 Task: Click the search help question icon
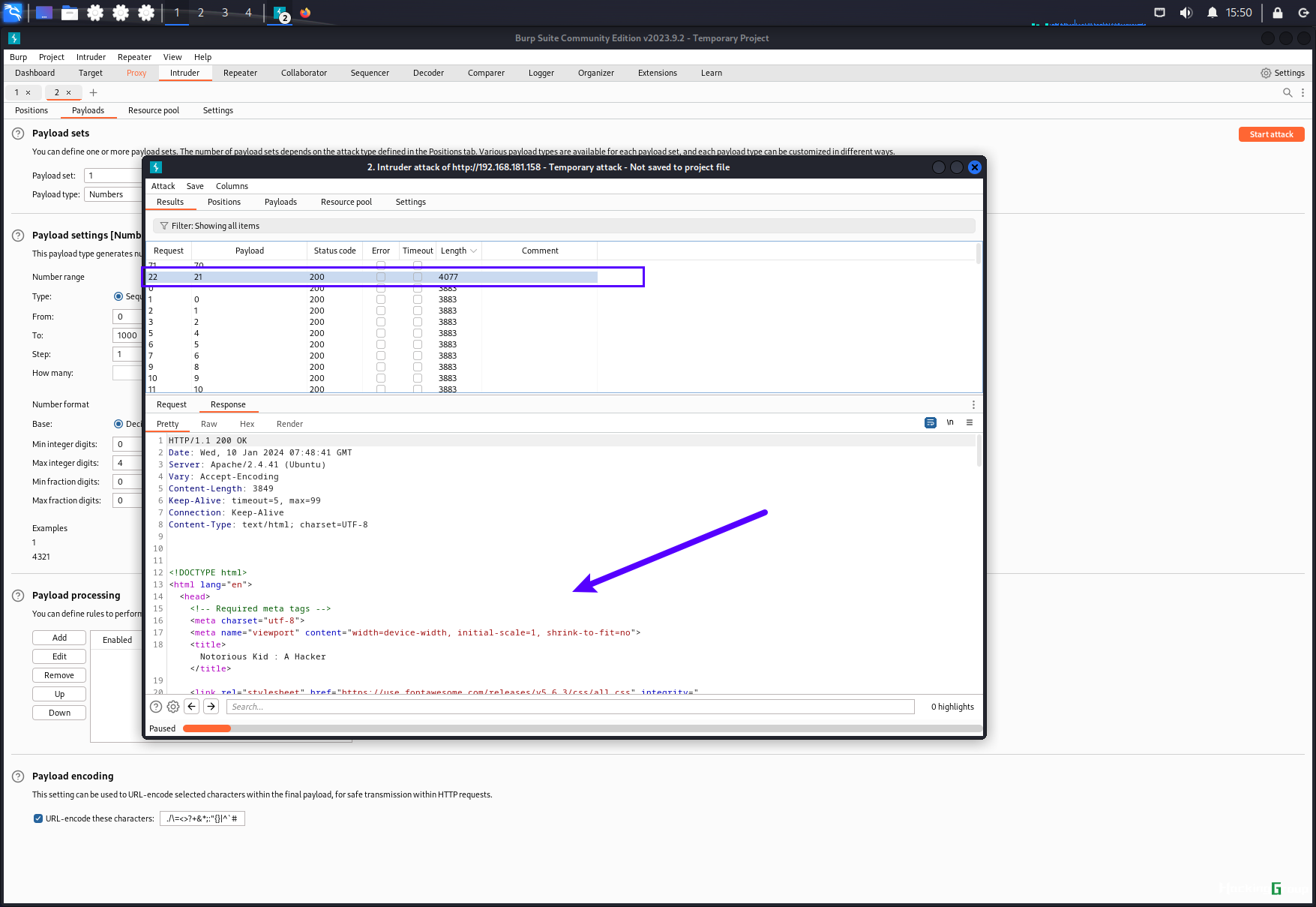156,707
